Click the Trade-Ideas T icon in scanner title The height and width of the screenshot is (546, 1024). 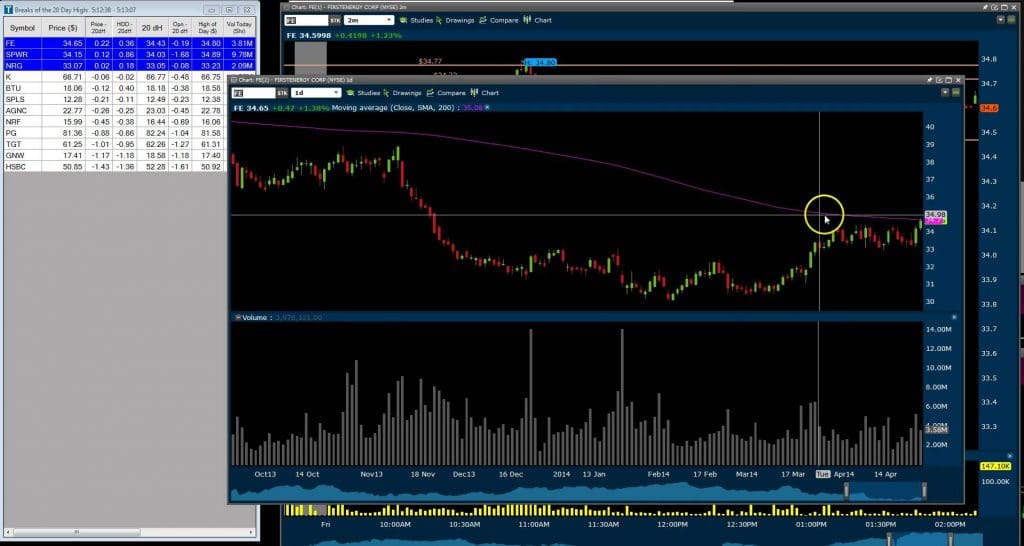8,10
